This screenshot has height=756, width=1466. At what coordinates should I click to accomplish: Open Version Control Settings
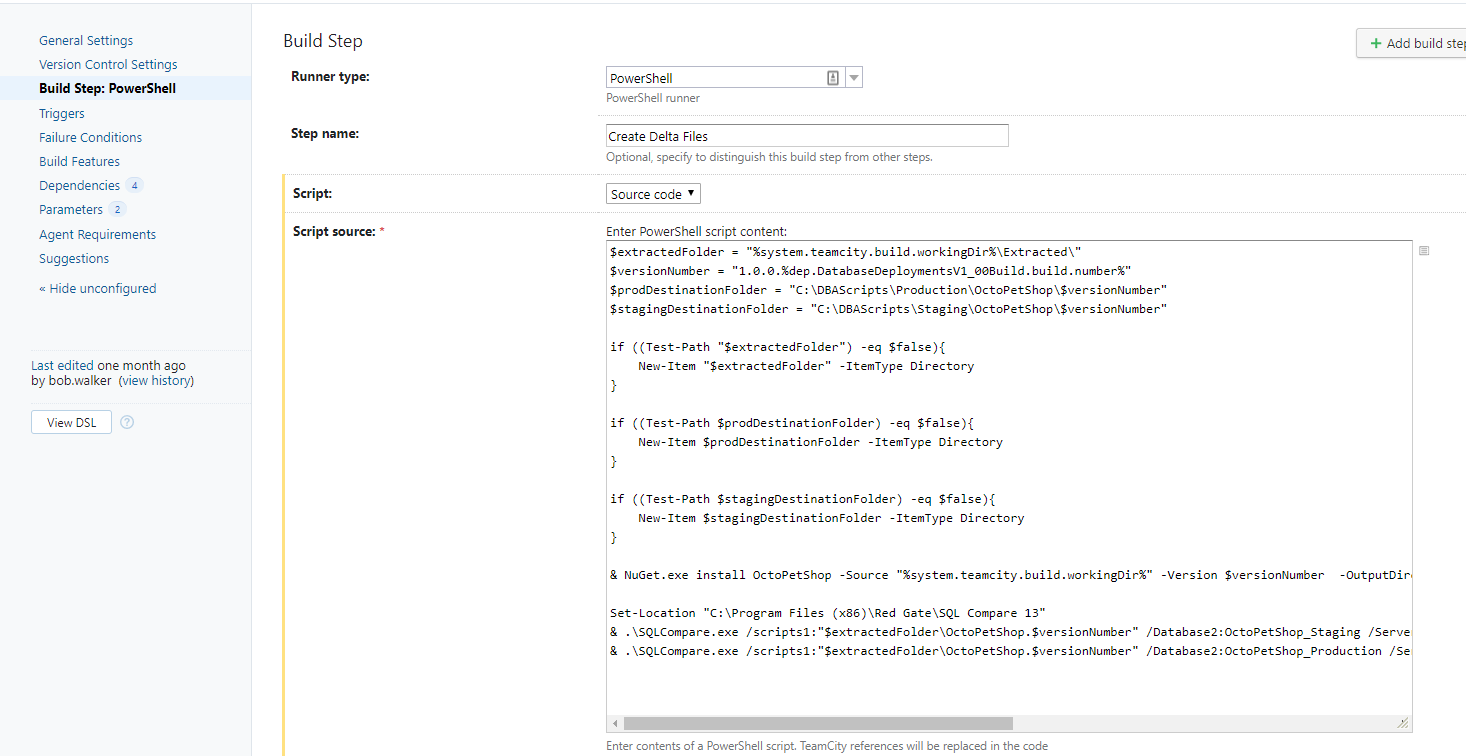pos(108,64)
